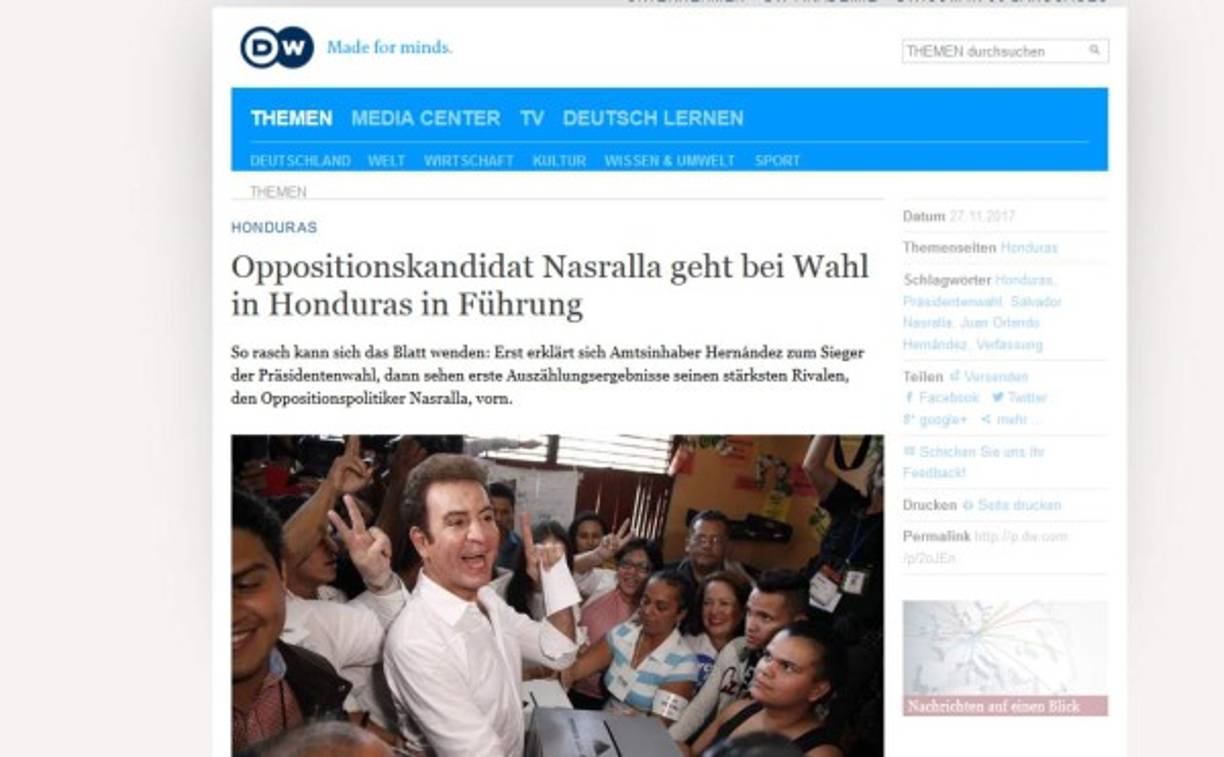
Task: Share the article via the Twitter icon
Action: click(x=998, y=398)
